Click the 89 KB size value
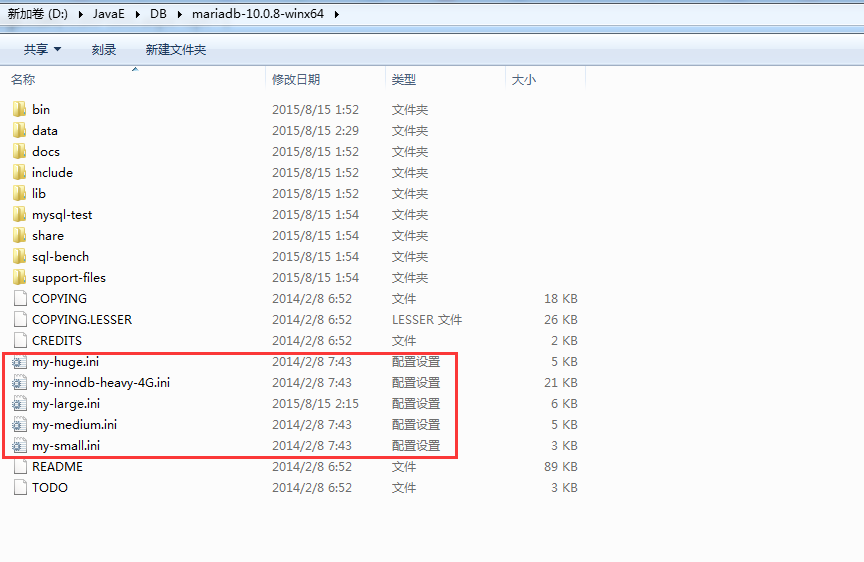This screenshot has width=864, height=562. (560, 467)
